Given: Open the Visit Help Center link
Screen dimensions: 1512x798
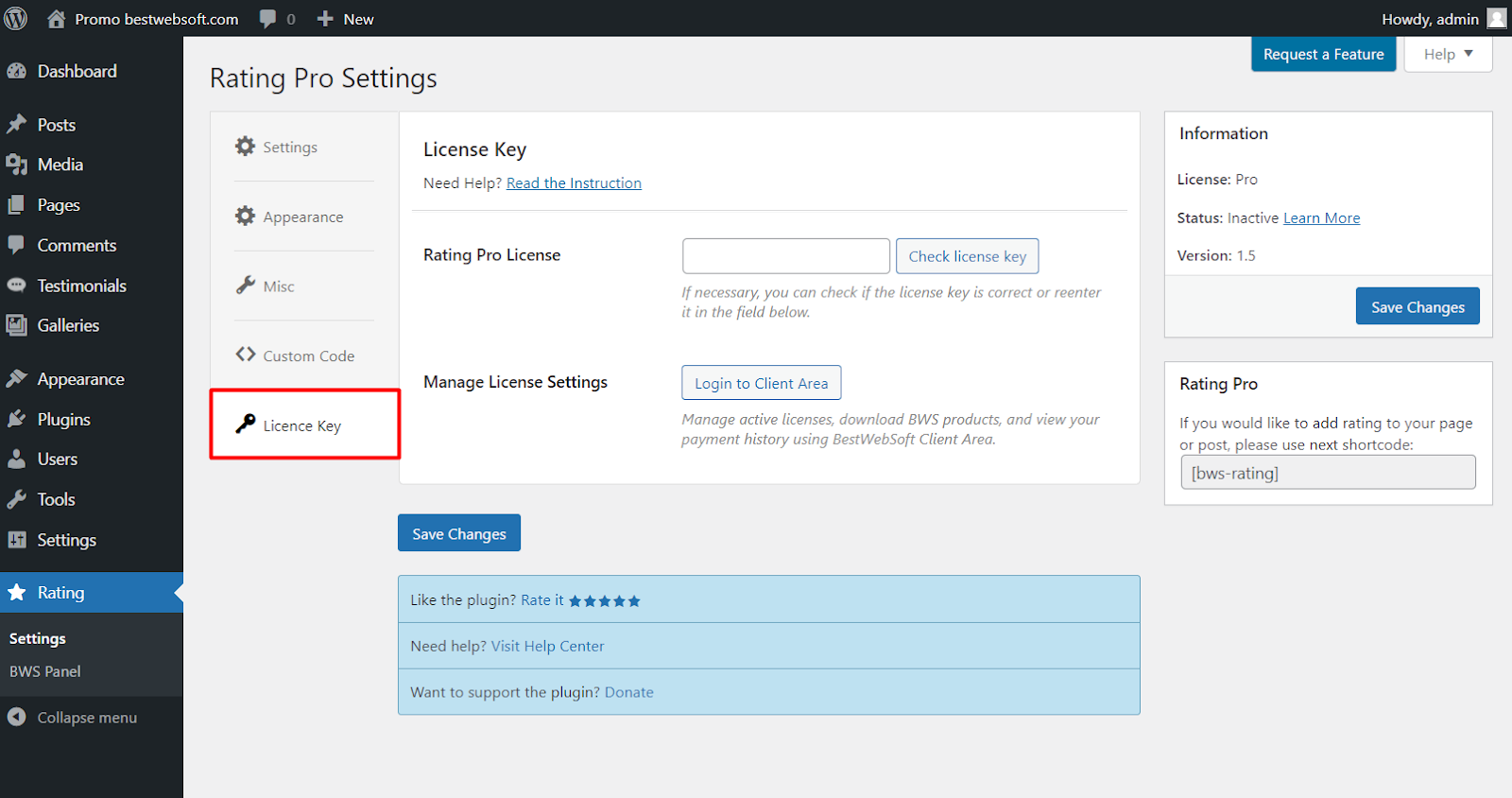Looking at the screenshot, I should pos(547,647).
